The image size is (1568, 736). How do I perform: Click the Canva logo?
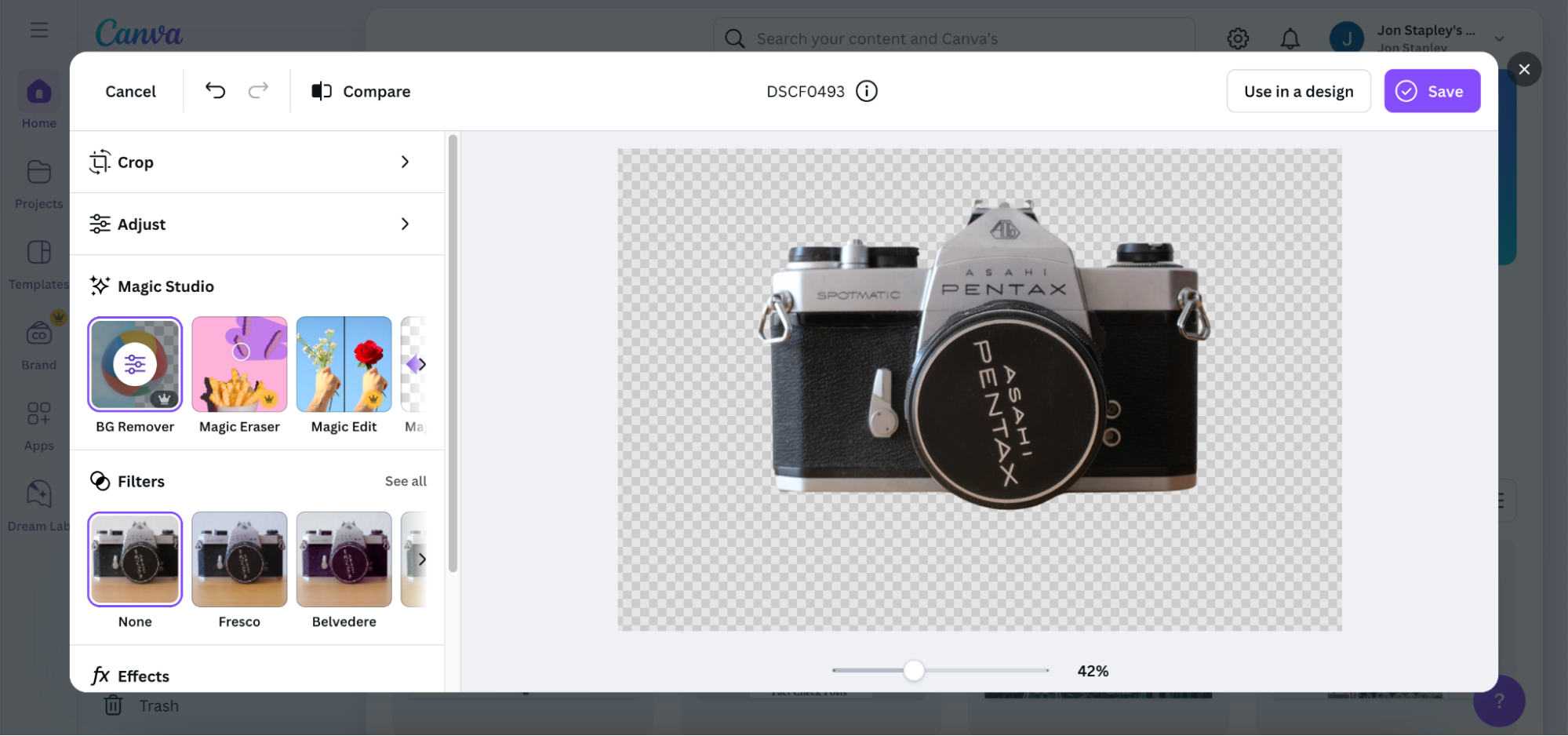(x=139, y=33)
